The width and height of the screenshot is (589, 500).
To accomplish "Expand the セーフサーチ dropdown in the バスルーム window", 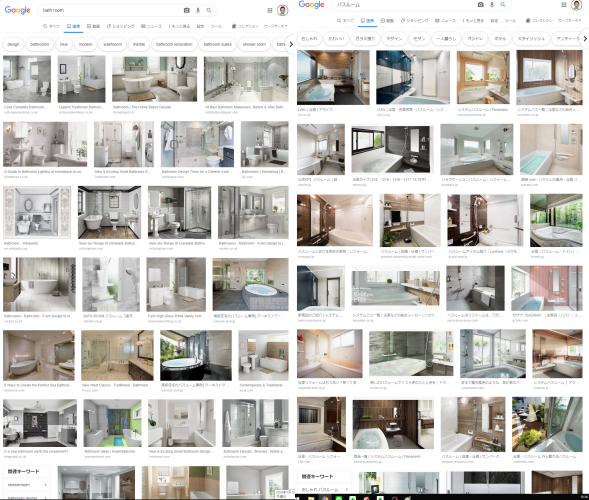I will pyautogui.click(x=569, y=20).
